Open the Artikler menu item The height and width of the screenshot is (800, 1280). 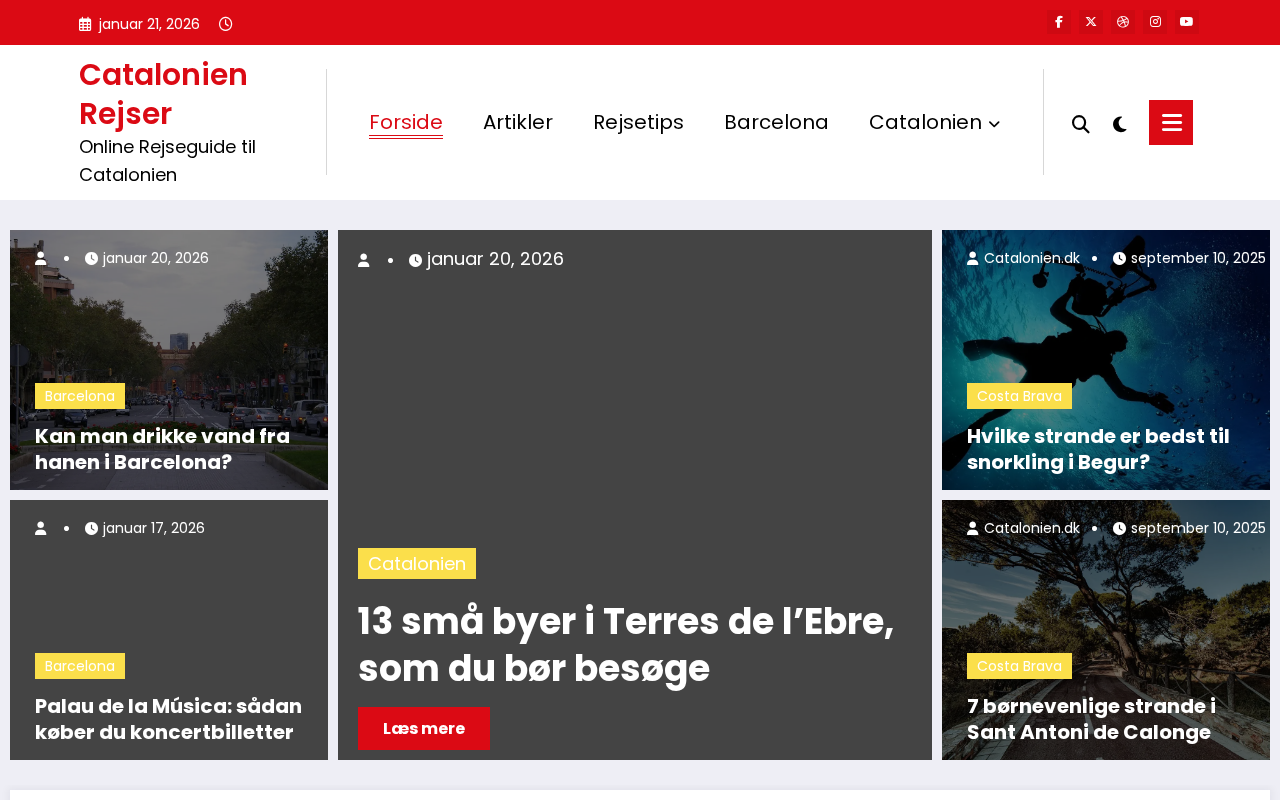pyautogui.click(x=518, y=122)
